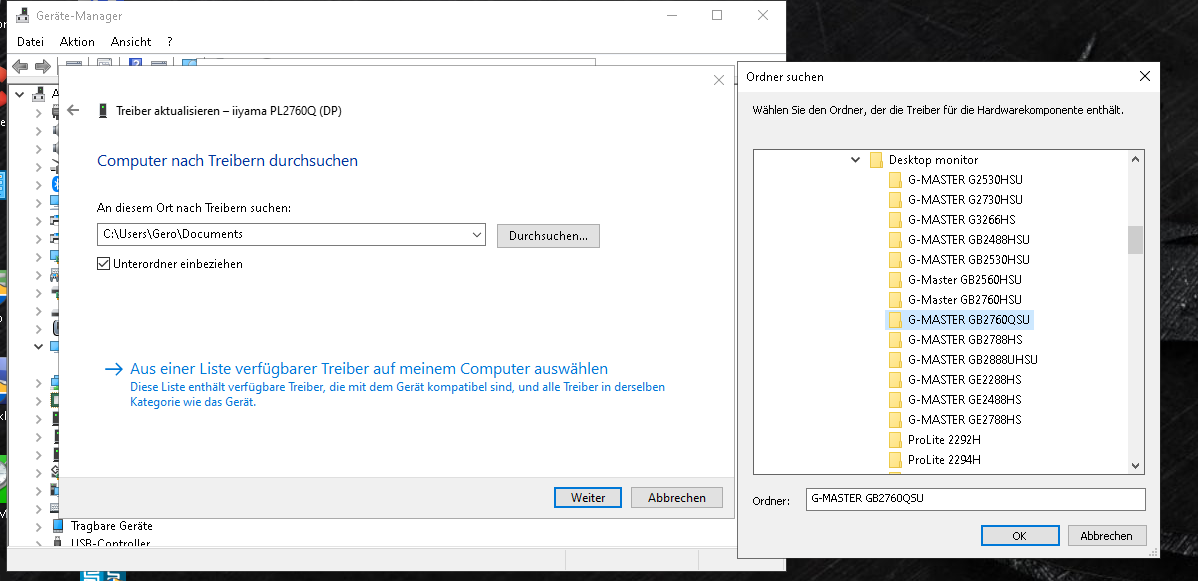
Task: Open the Aktion menu
Action: click(77, 41)
